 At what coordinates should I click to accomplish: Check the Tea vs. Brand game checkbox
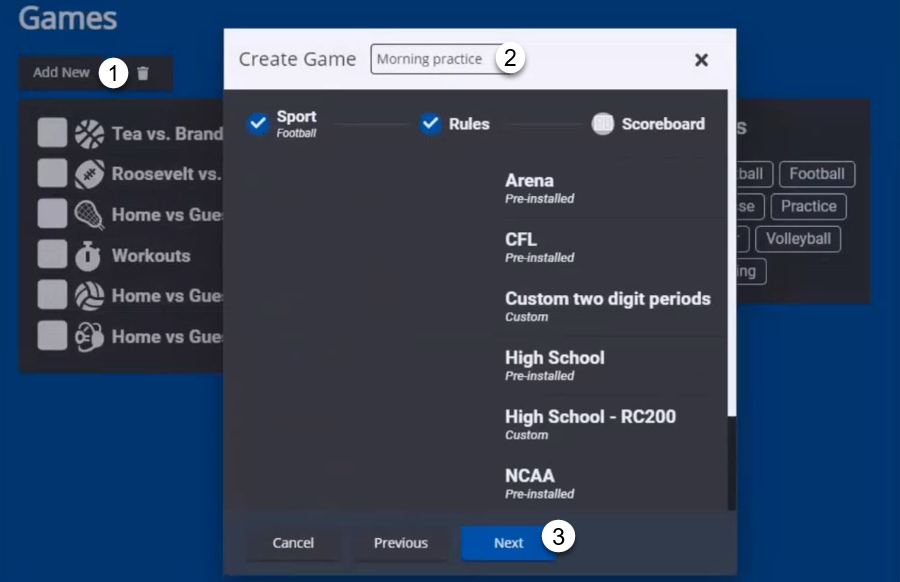point(52,134)
